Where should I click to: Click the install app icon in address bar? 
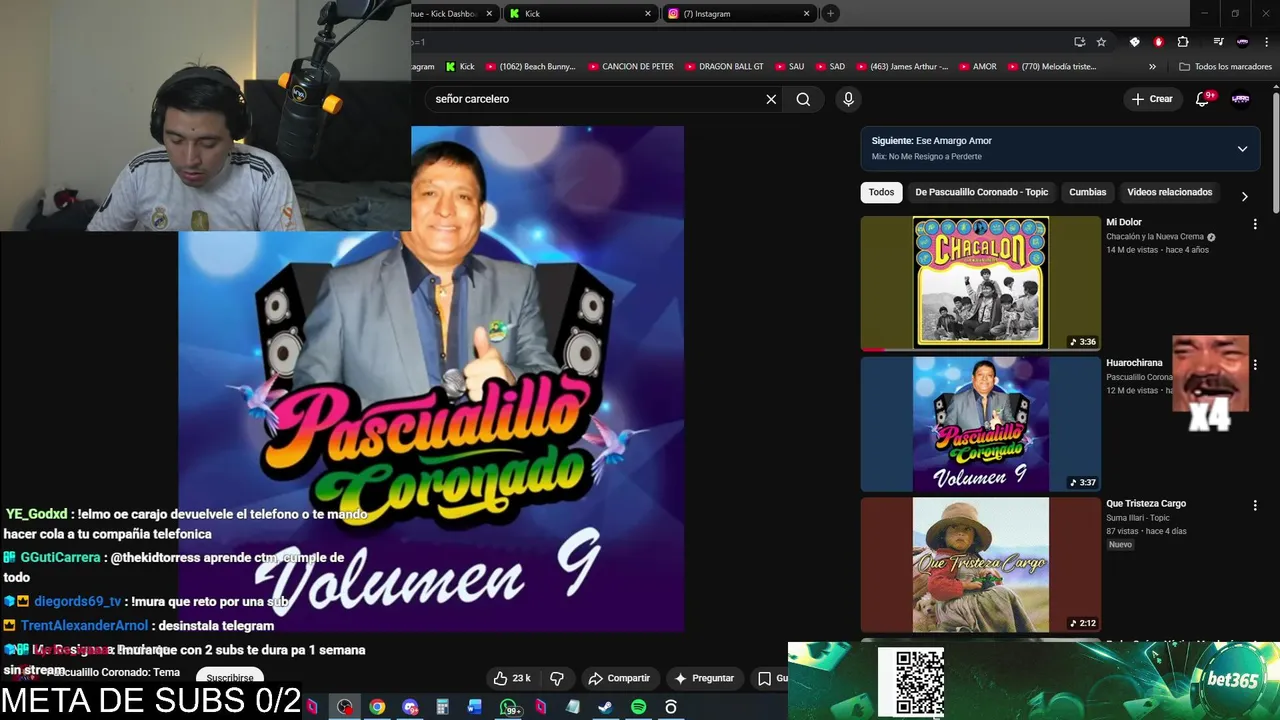pos(1079,42)
